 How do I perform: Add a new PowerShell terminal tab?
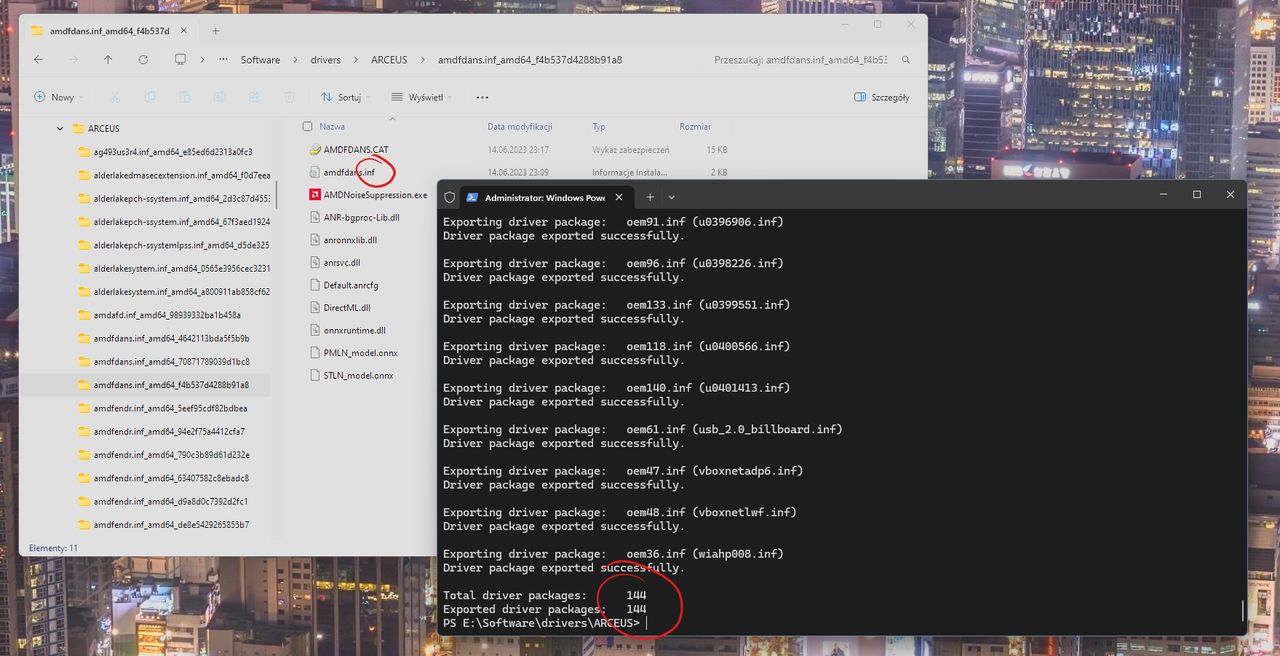(x=650, y=197)
